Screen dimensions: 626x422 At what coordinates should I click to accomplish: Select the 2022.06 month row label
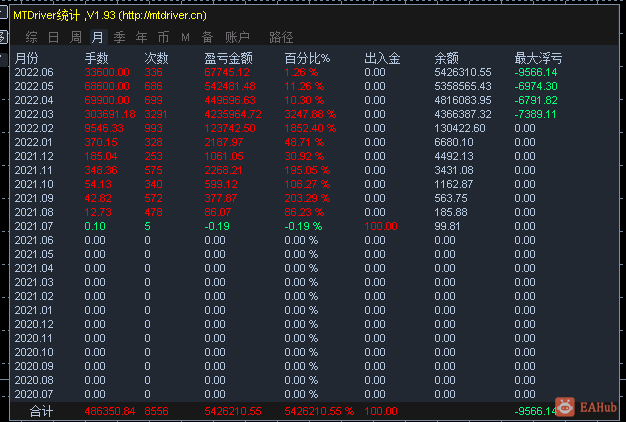click(34, 72)
